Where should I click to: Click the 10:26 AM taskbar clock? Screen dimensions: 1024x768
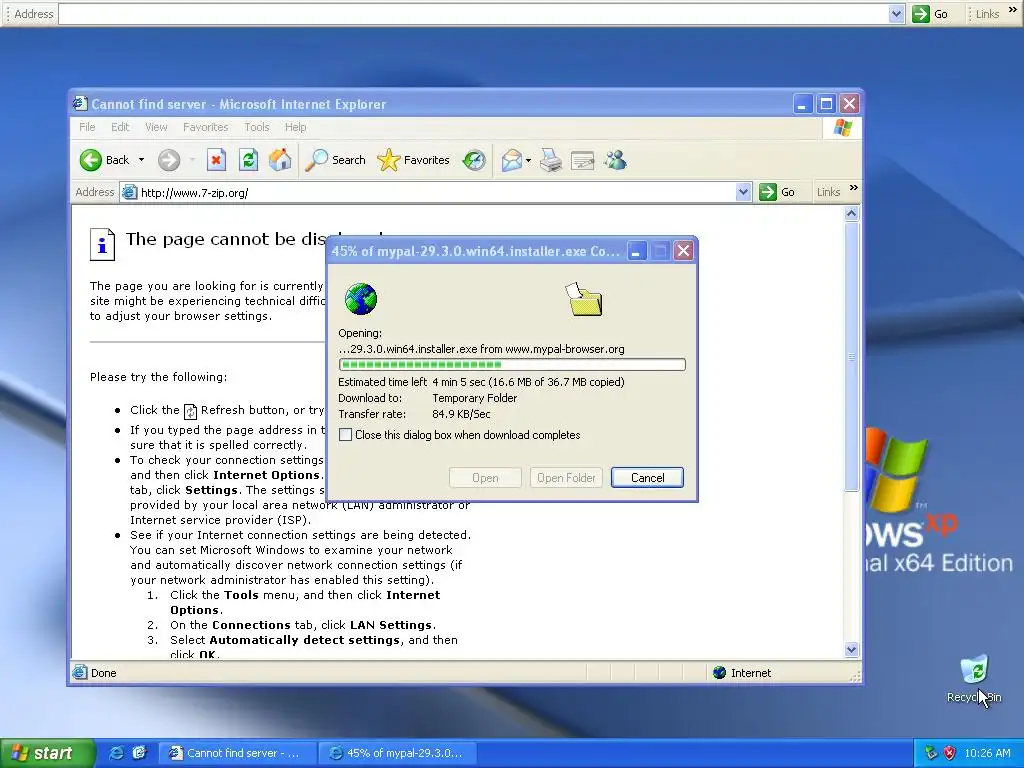click(x=987, y=753)
